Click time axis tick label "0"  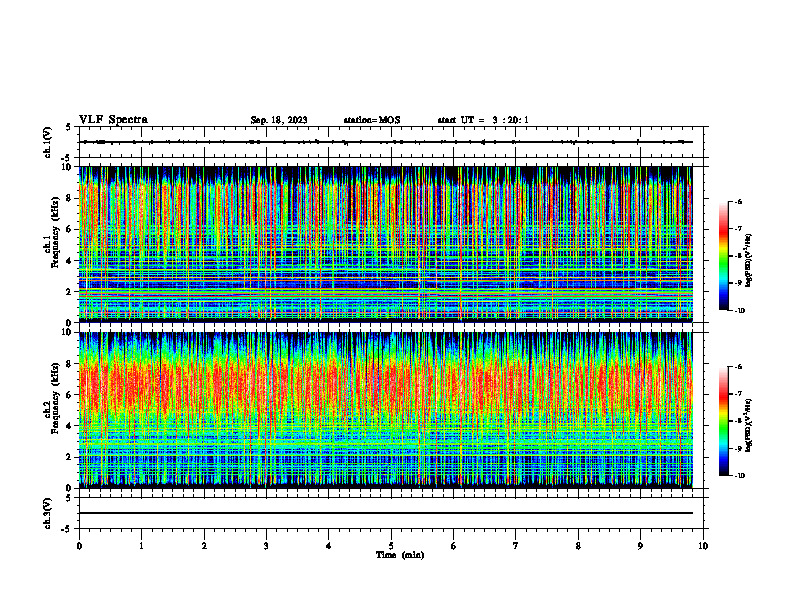pos(79,546)
